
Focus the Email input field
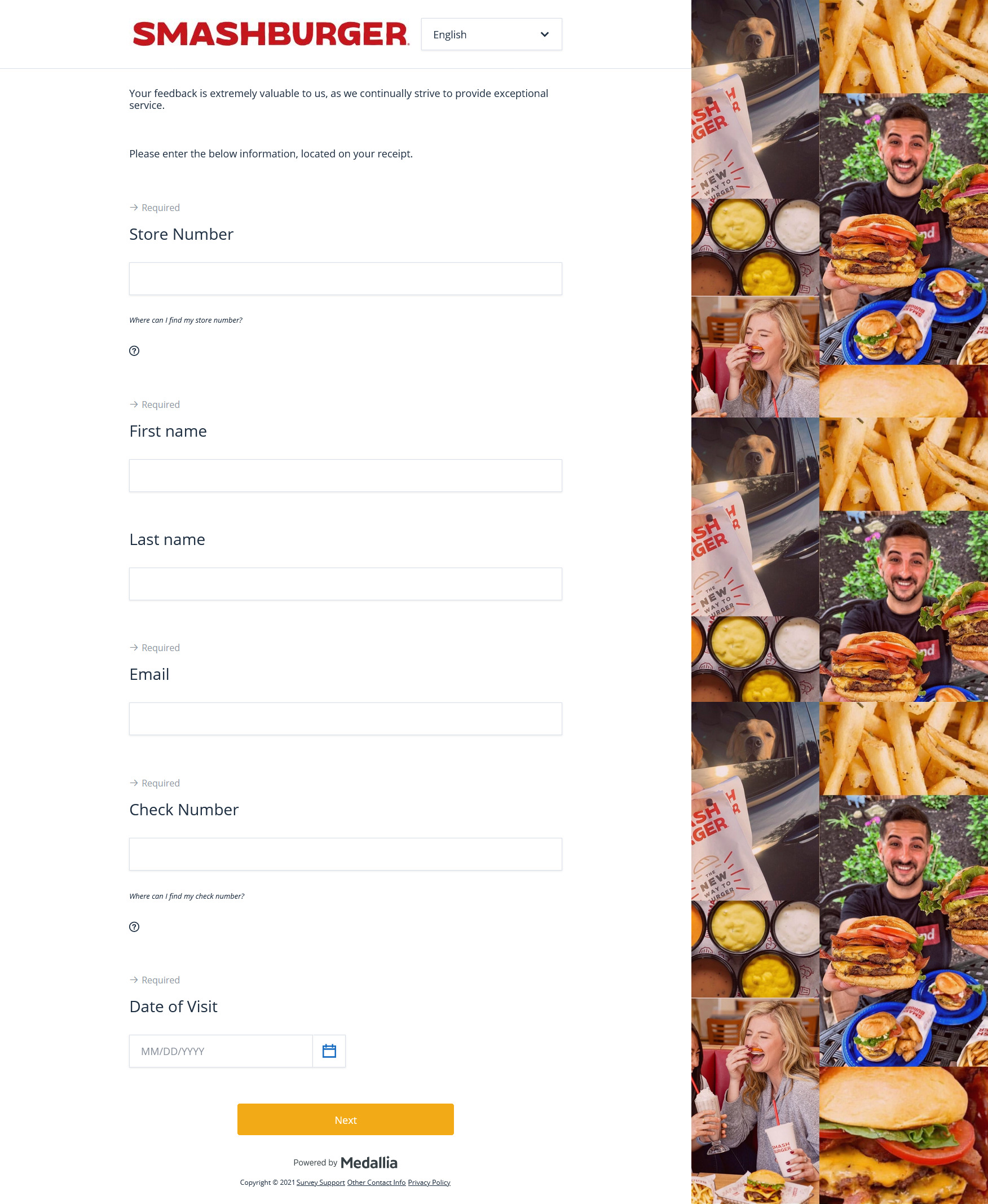point(346,719)
